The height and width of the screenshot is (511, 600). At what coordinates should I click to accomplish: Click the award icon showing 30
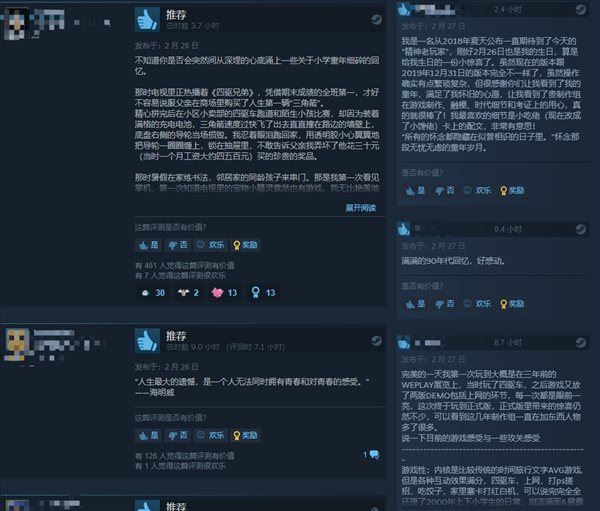coord(153,293)
